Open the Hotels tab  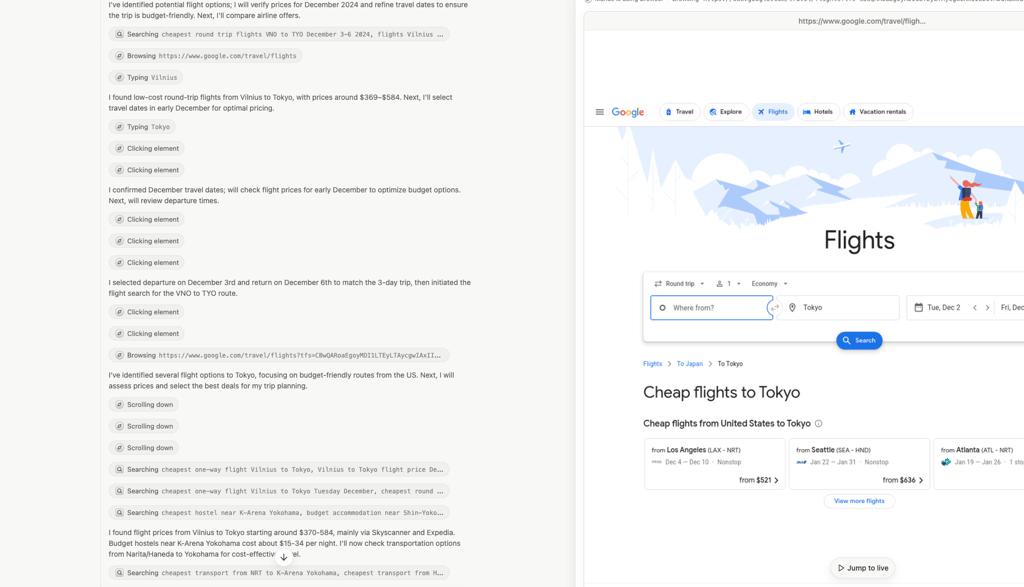[x=818, y=112]
